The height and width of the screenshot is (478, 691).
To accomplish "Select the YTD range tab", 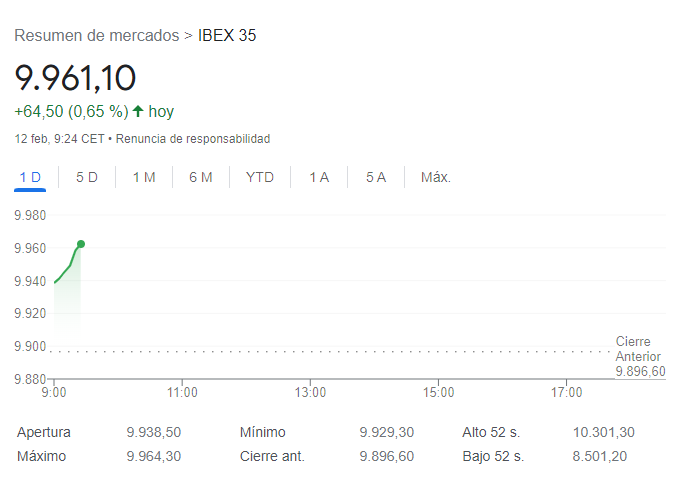I will [x=260, y=177].
